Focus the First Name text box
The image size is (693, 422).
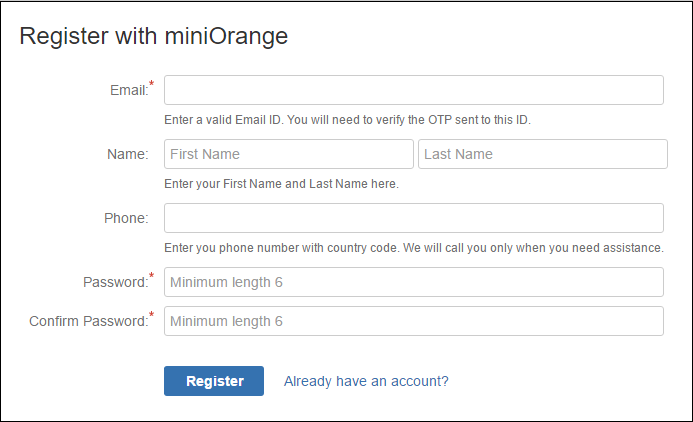[289, 154]
